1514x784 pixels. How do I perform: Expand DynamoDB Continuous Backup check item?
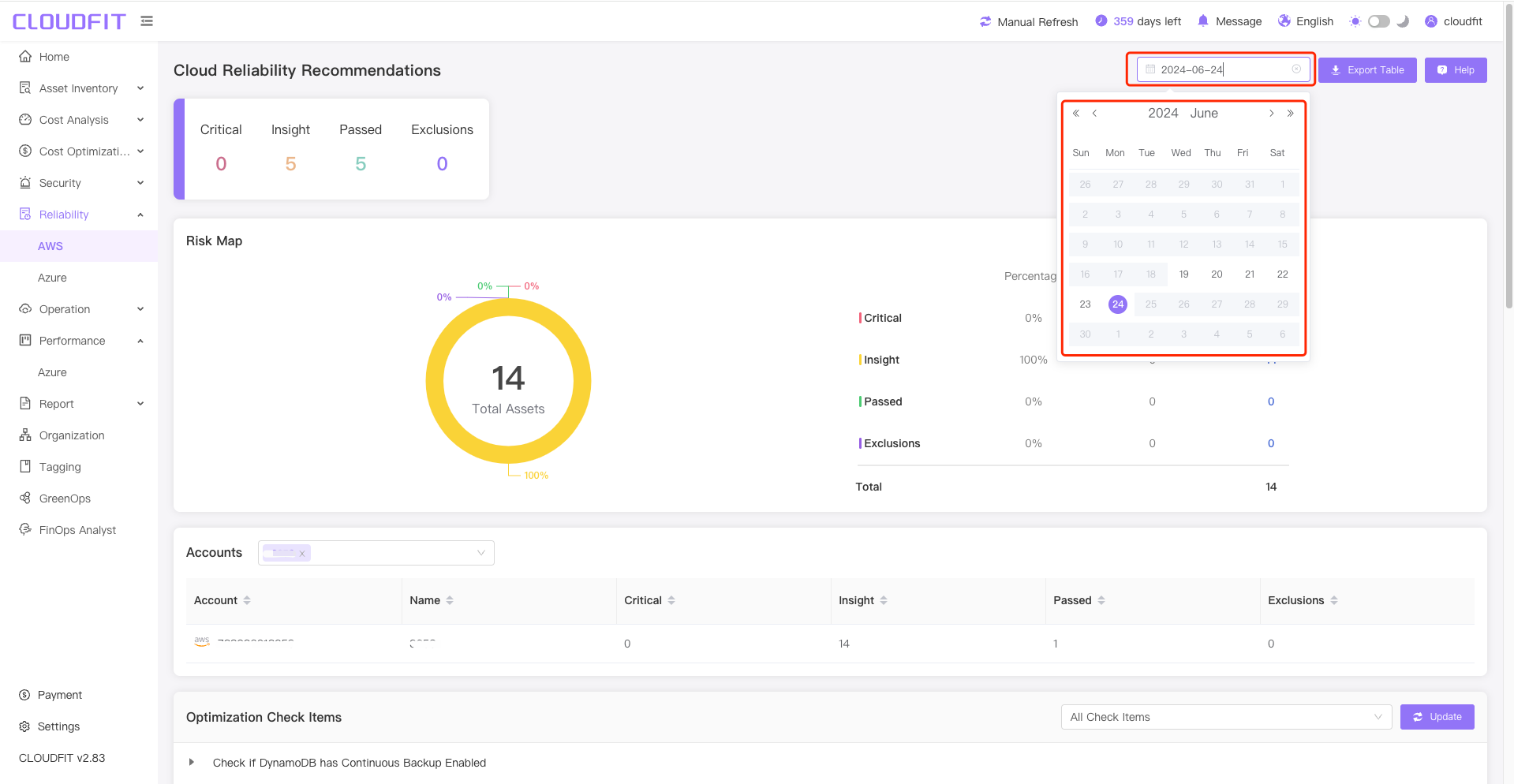(x=191, y=763)
